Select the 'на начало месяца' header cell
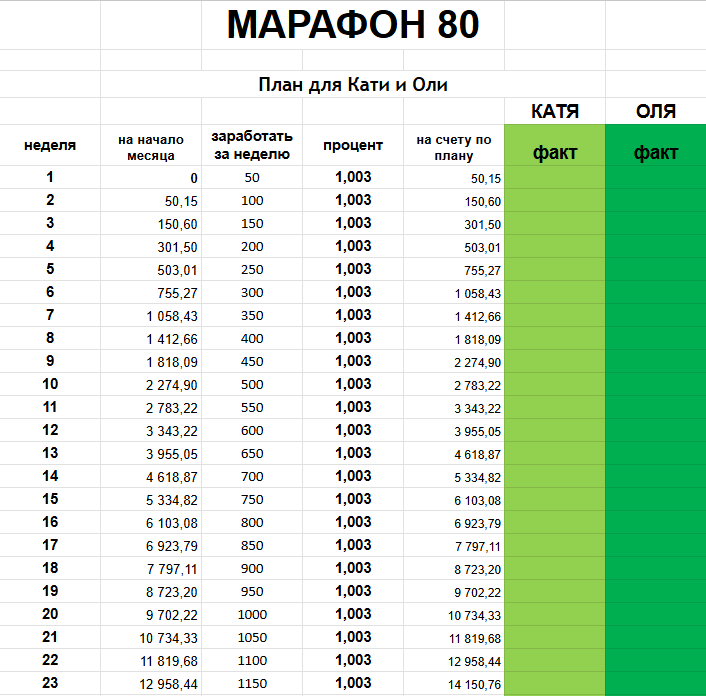 151,147
